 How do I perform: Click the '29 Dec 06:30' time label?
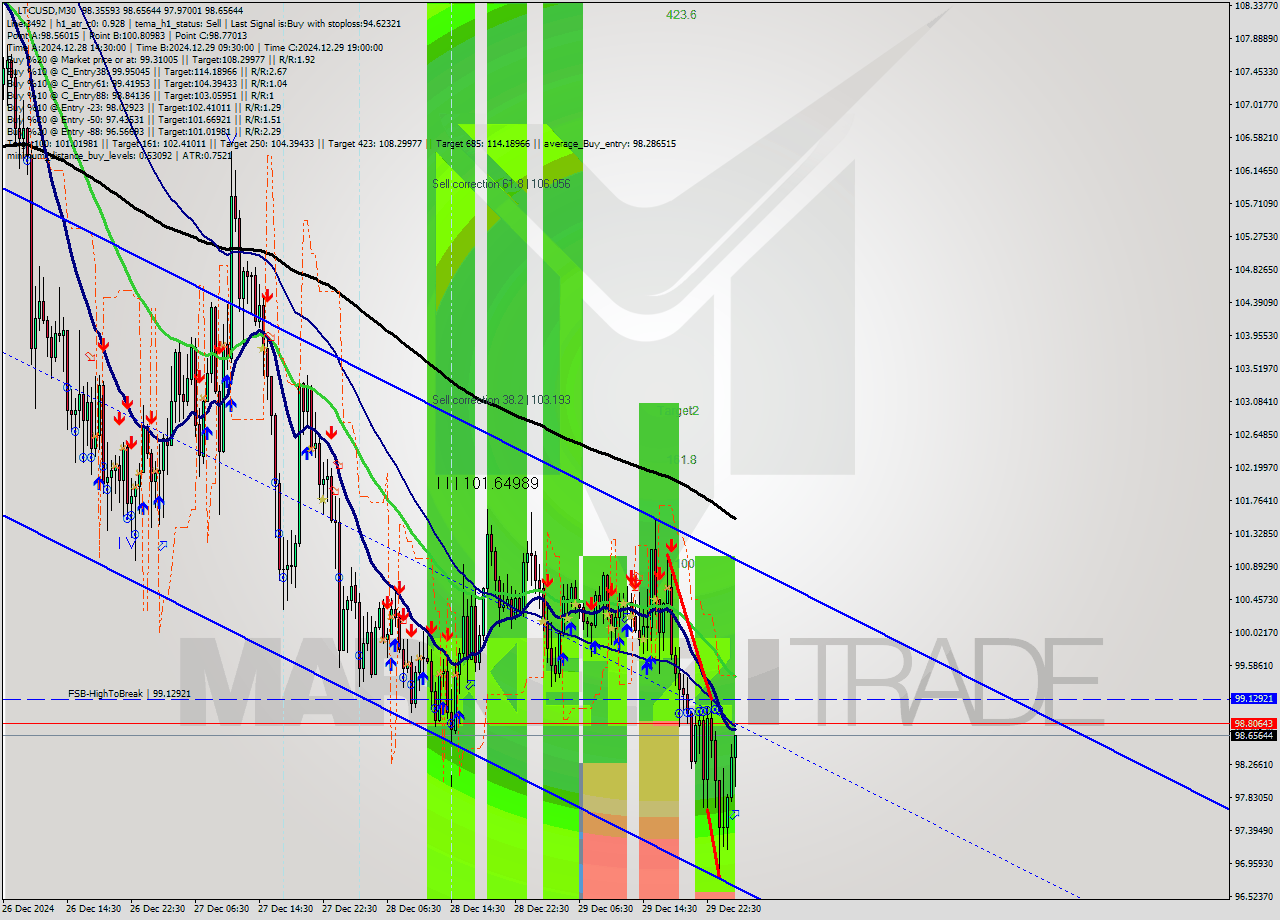click(605, 909)
